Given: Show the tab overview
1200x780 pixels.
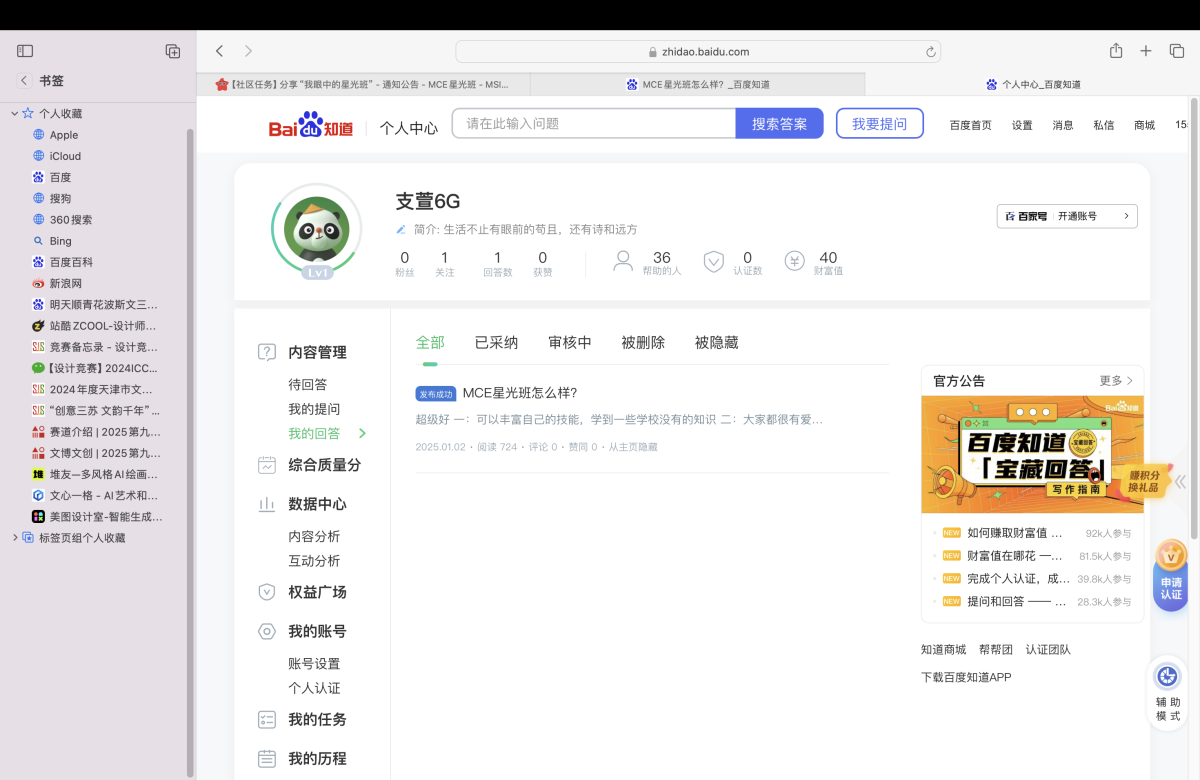Looking at the screenshot, I should click(x=1177, y=51).
